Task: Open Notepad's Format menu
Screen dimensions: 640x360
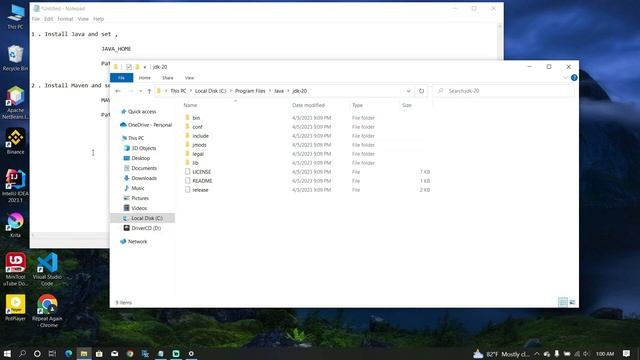Action: pyautogui.click(x=65, y=19)
